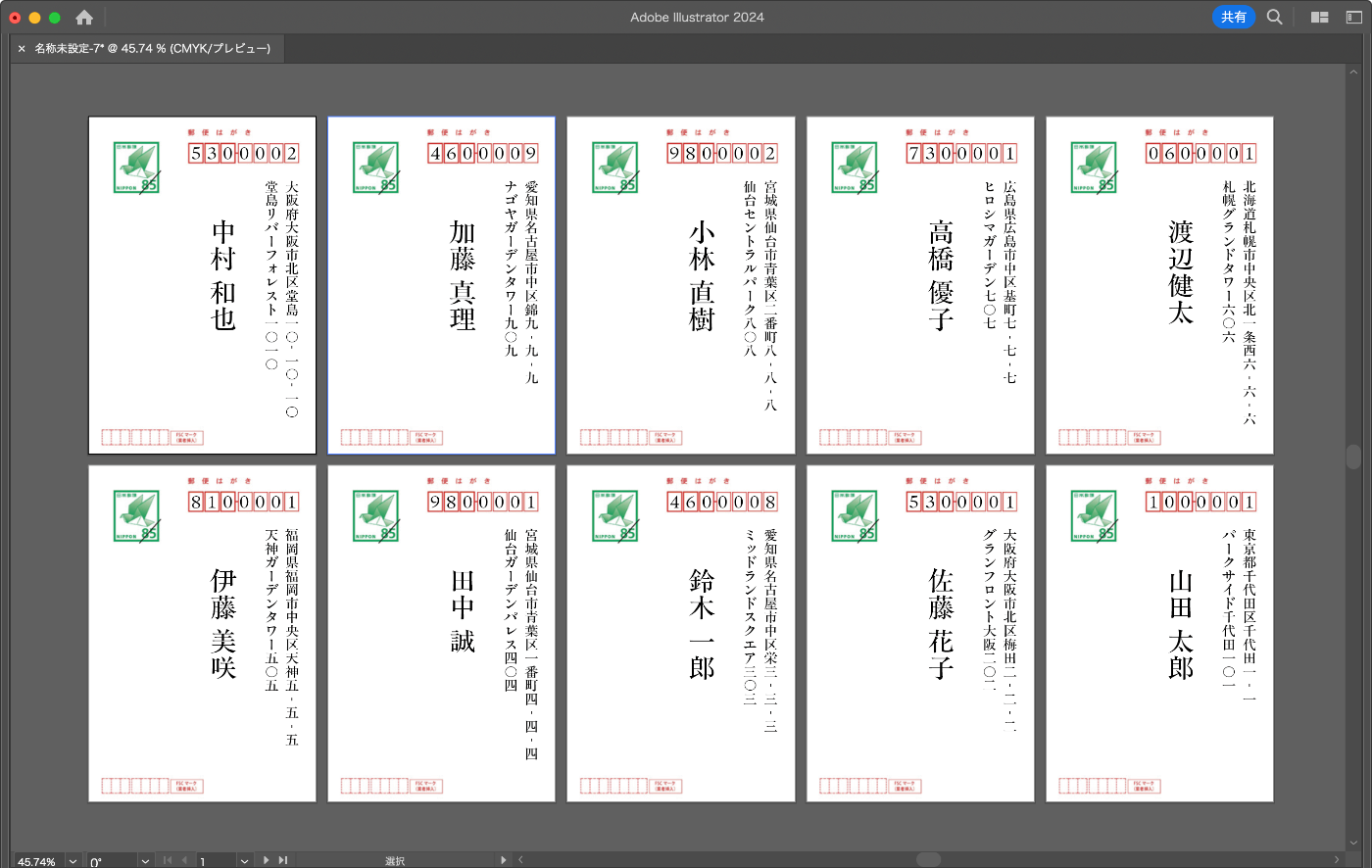Select the address line ヒロシマガーデン

pyautogui.click(x=989, y=235)
